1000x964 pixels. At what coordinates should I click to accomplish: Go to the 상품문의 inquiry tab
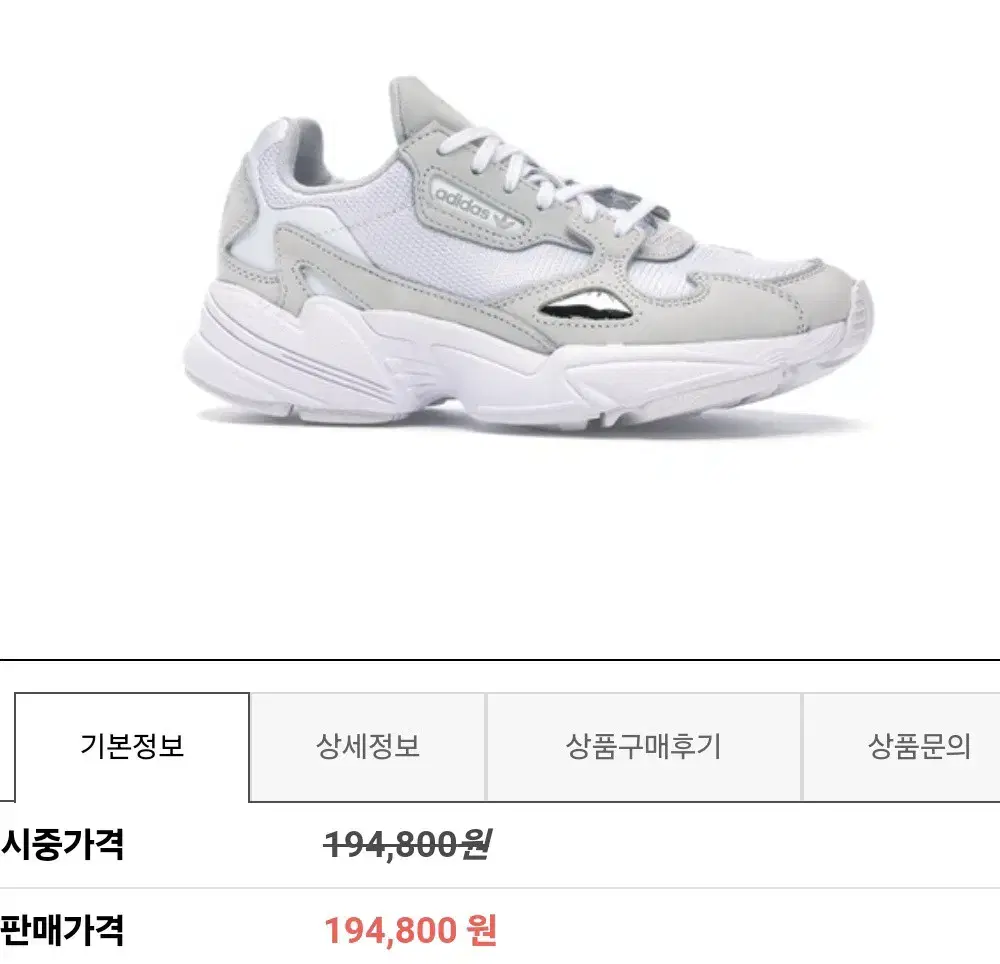[919, 747]
